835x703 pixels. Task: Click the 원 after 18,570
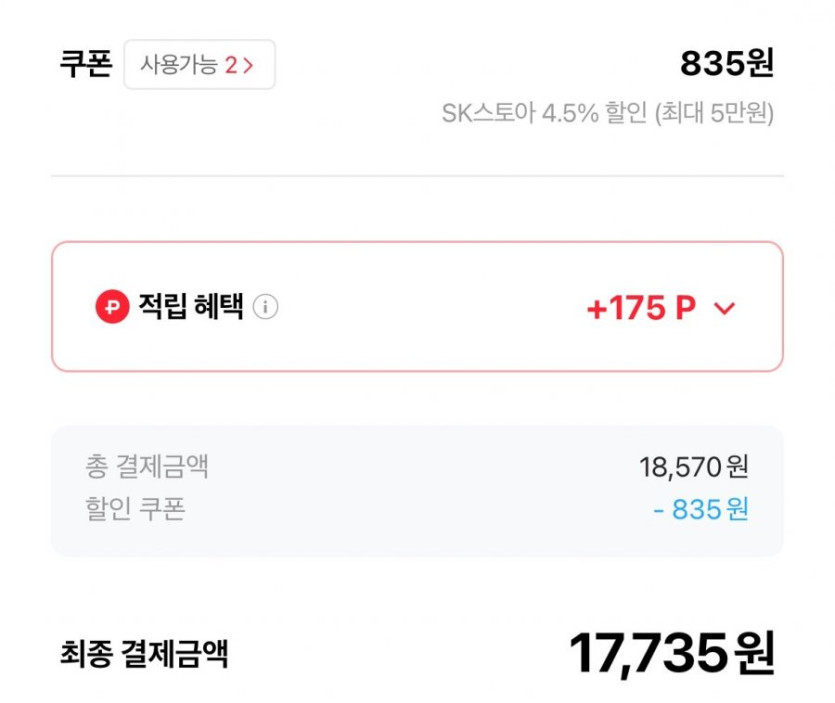click(x=738, y=467)
